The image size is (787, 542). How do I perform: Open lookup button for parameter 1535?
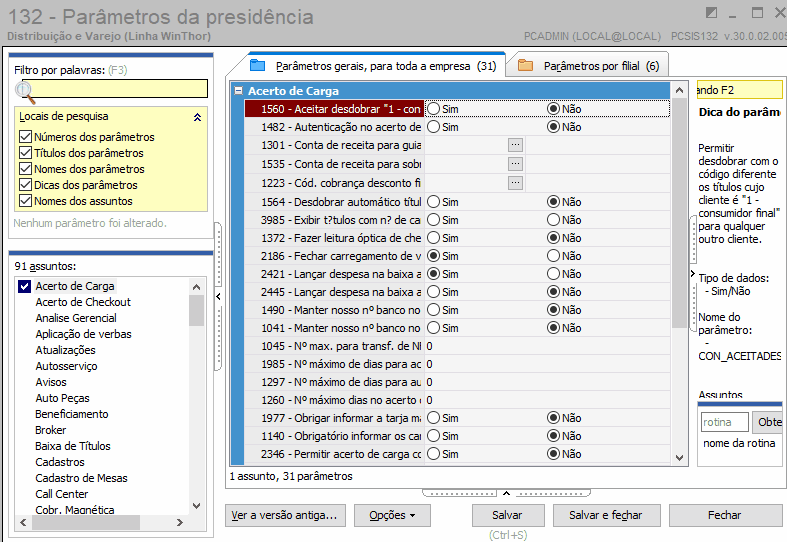coord(515,164)
